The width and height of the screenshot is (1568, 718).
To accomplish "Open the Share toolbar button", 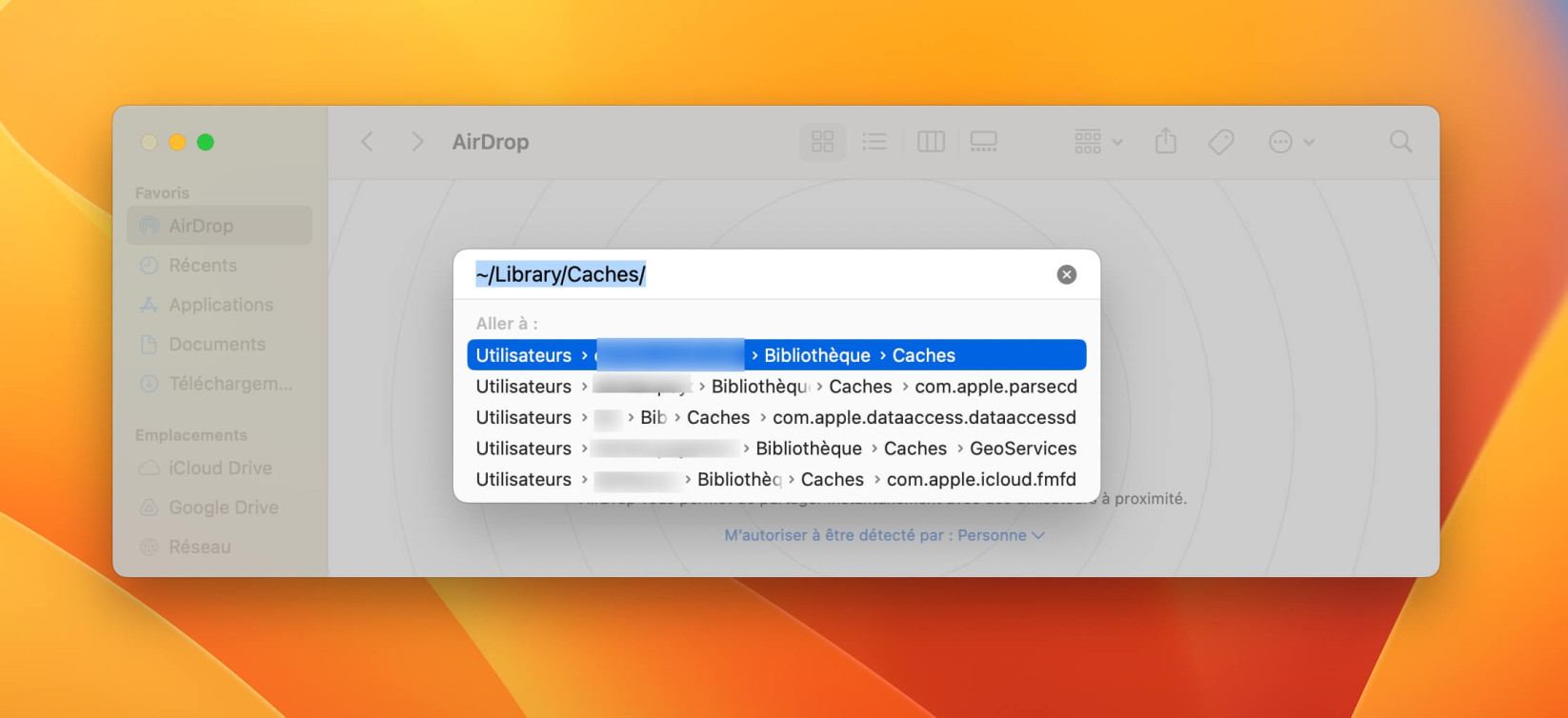I will pyautogui.click(x=1166, y=142).
